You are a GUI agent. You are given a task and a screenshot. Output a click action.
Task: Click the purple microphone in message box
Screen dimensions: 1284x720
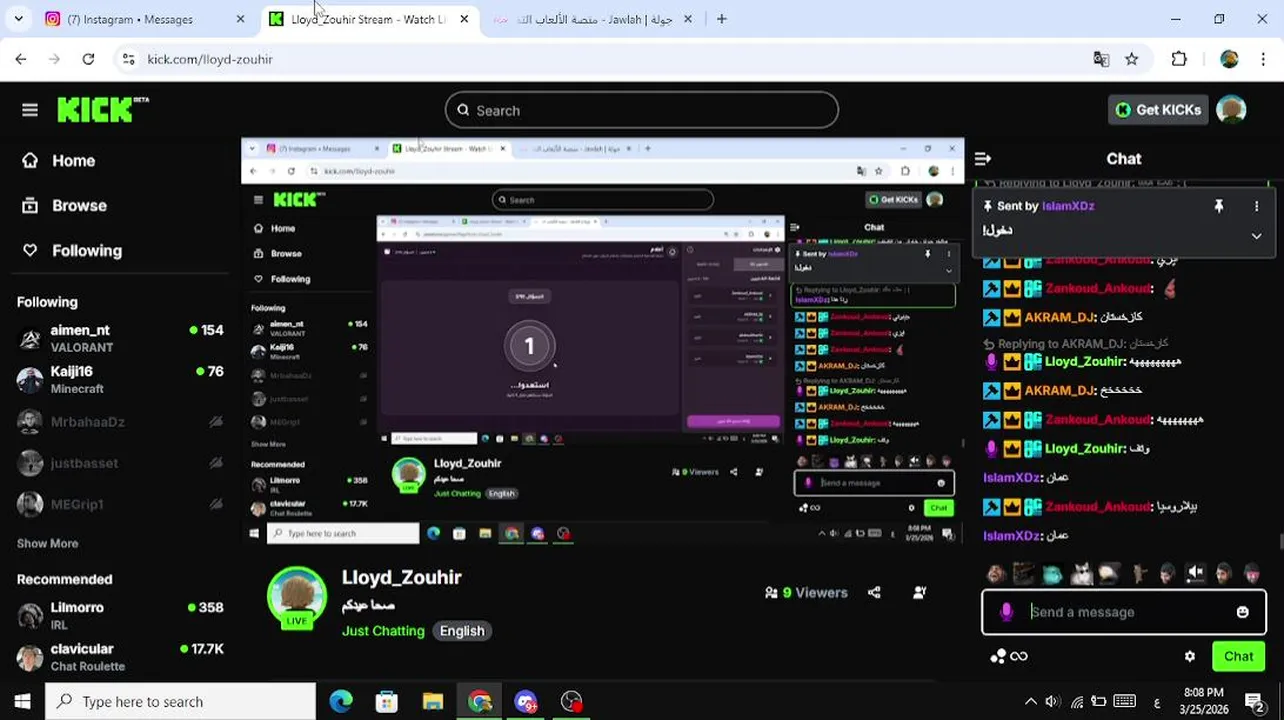[1006, 612]
